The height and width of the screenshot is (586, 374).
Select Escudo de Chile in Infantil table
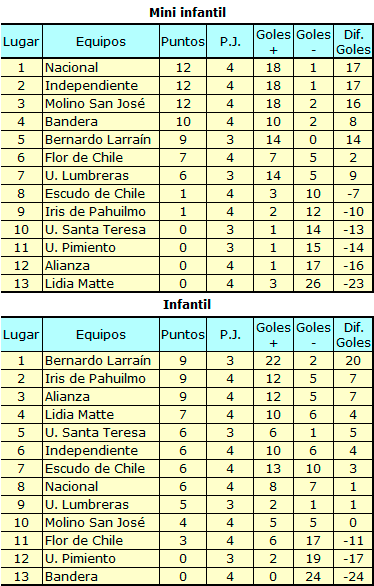(x=95, y=468)
